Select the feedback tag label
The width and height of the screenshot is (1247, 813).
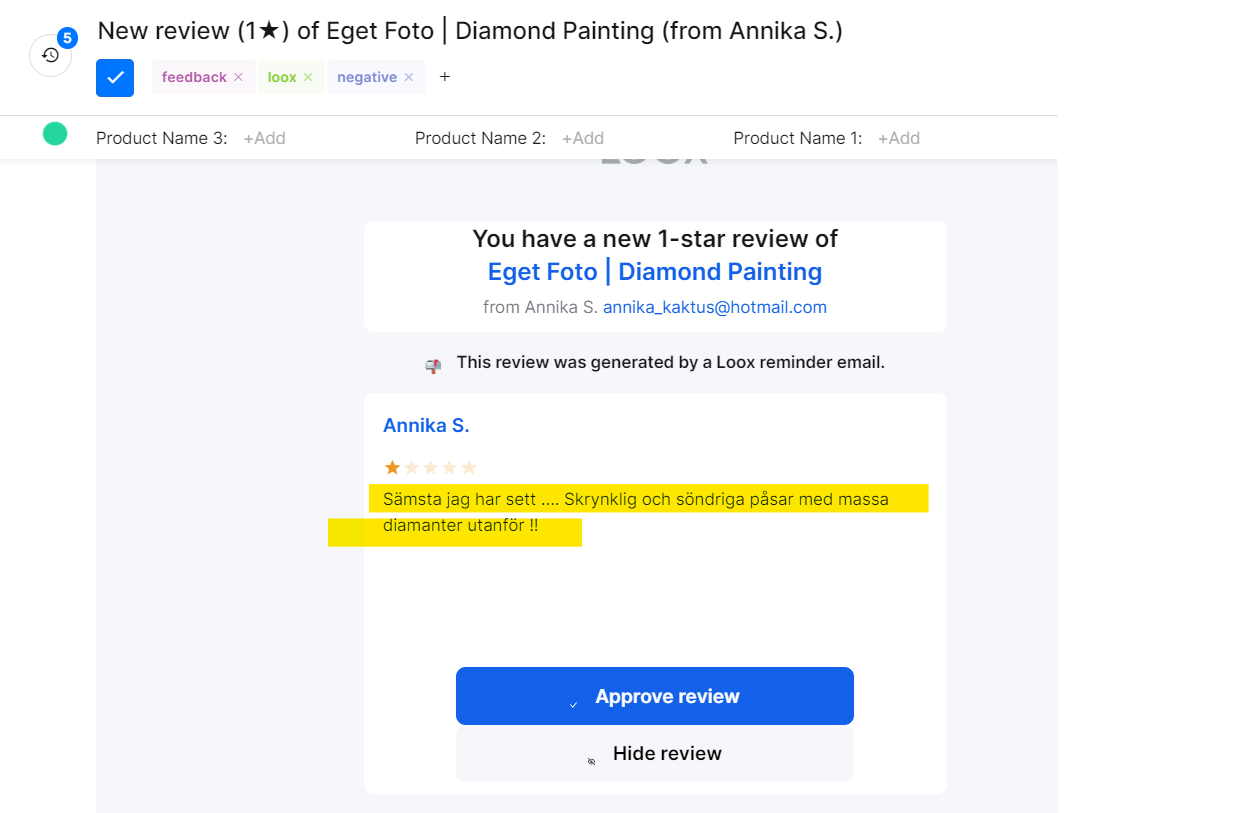tap(194, 78)
